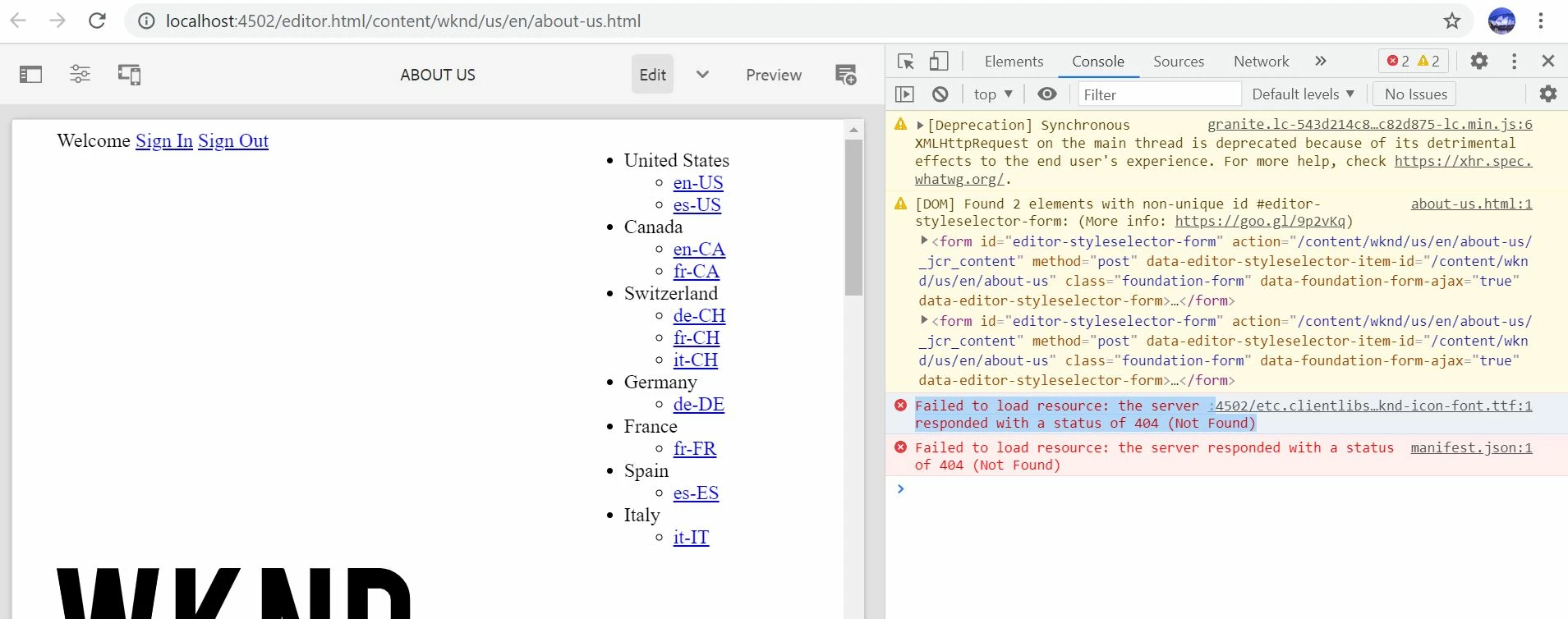Open the AEM annotate icon
The height and width of the screenshot is (619, 1568).
point(846,75)
